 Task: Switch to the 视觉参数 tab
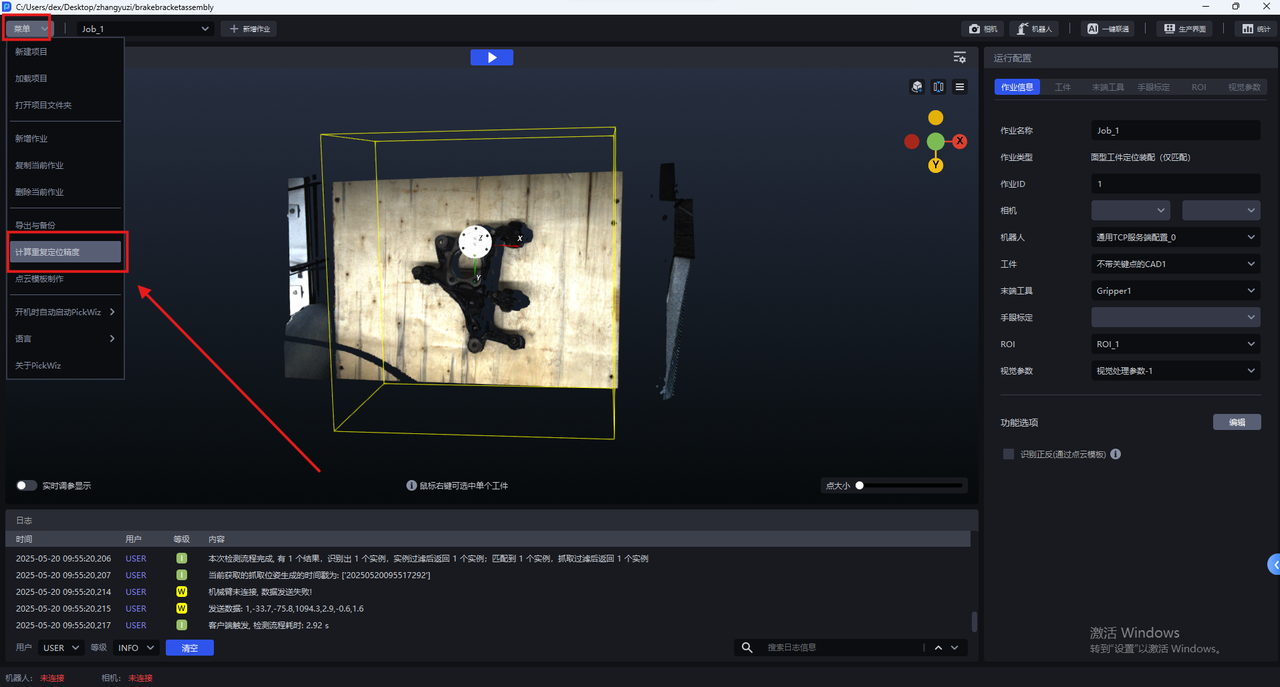(x=1243, y=87)
